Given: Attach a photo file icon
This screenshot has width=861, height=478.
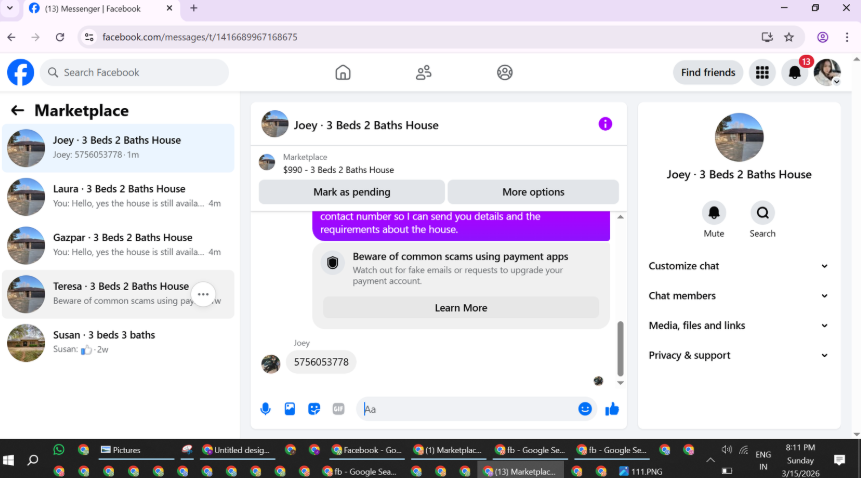Looking at the screenshot, I should pyautogui.click(x=290, y=409).
